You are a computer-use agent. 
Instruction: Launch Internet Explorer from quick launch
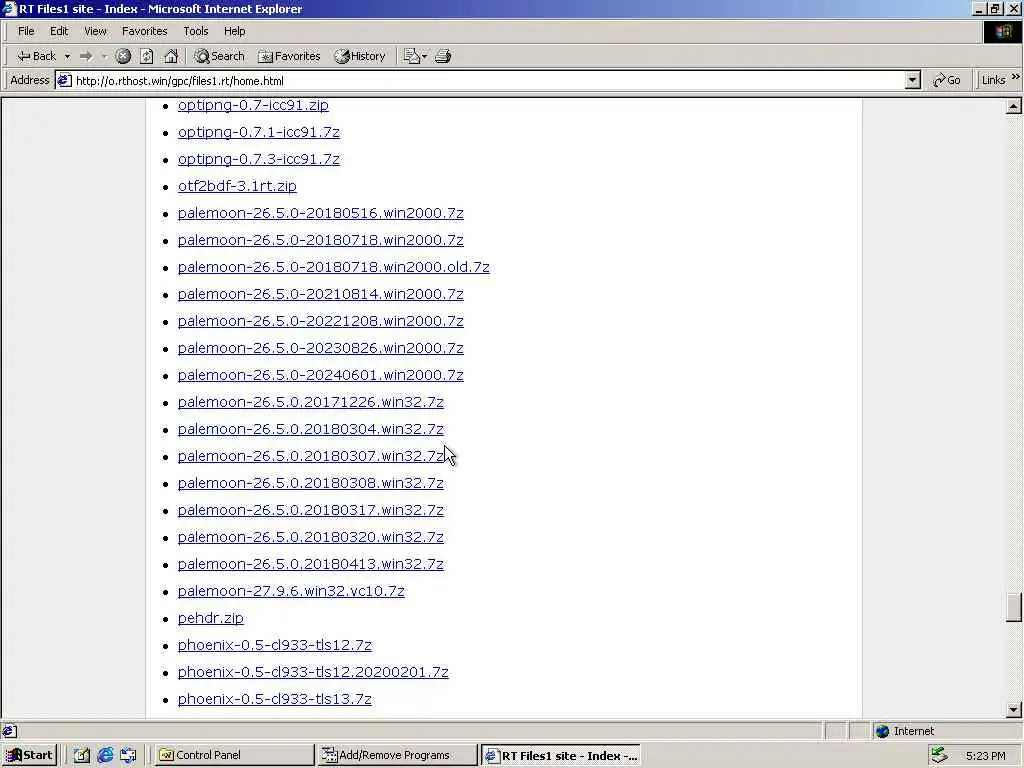pyautogui.click(x=105, y=755)
